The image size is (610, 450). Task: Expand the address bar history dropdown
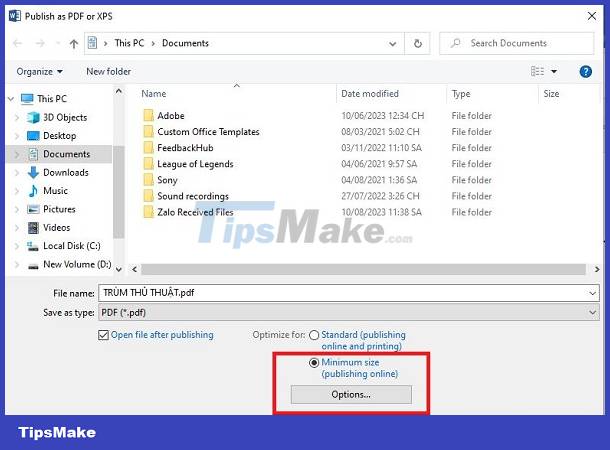(393, 44)
